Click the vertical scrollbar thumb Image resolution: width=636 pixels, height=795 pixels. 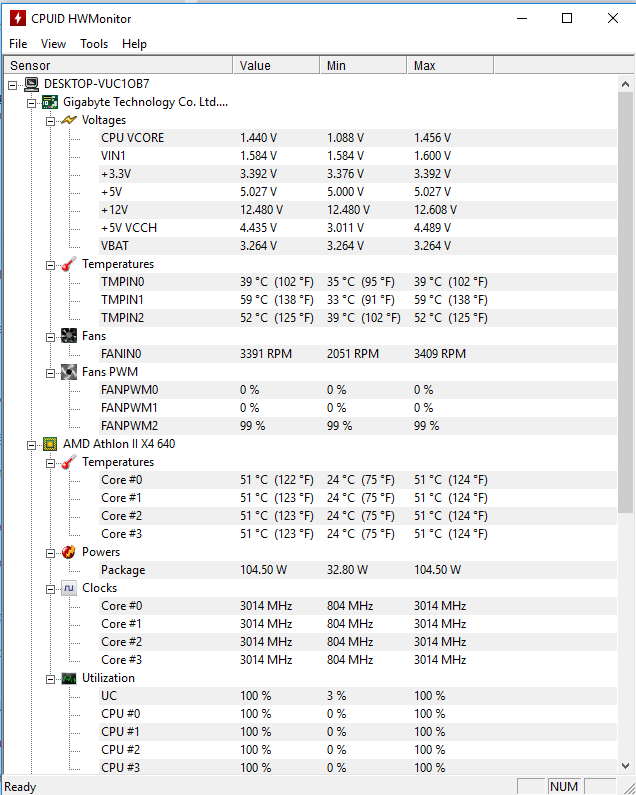tap(626, 300)
